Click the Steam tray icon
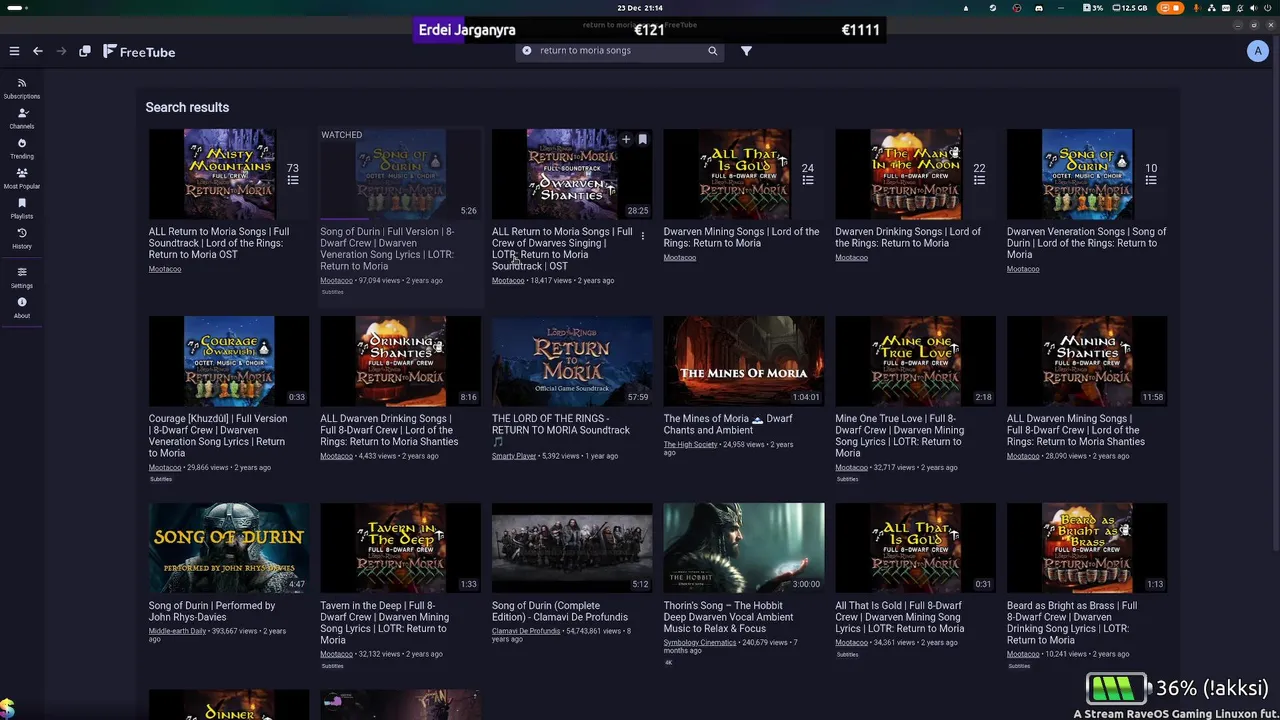1280x720 pixels. coord(993,8)
